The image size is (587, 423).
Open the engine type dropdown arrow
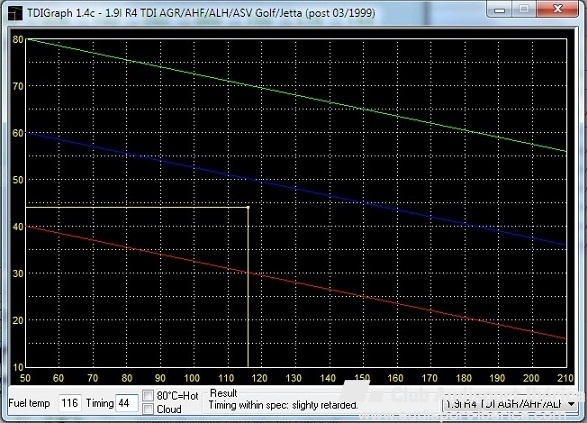(571, 404)
